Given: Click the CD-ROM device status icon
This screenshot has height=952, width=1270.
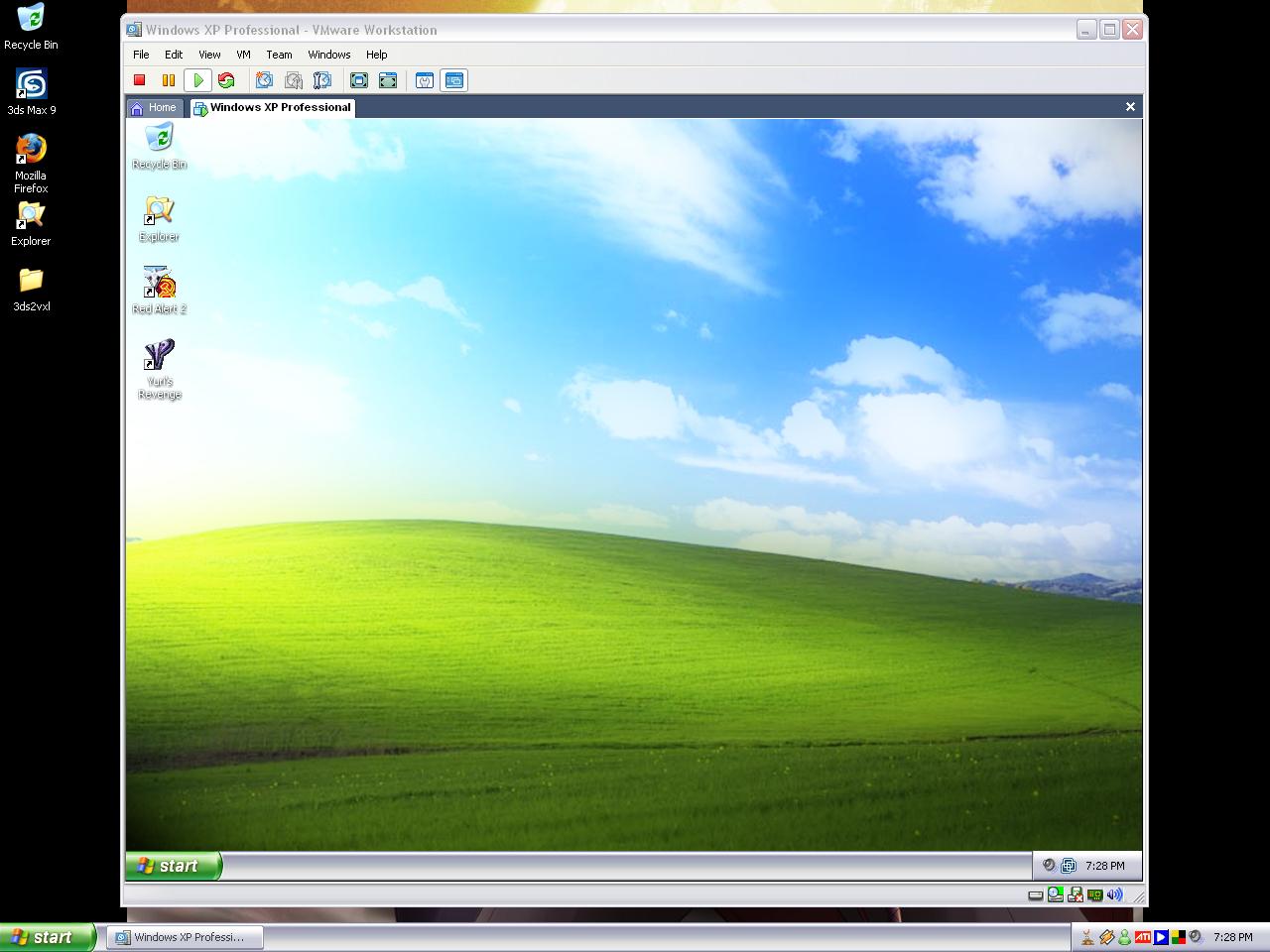Looking at the screenshot, I should click(x=1056, y=894).
